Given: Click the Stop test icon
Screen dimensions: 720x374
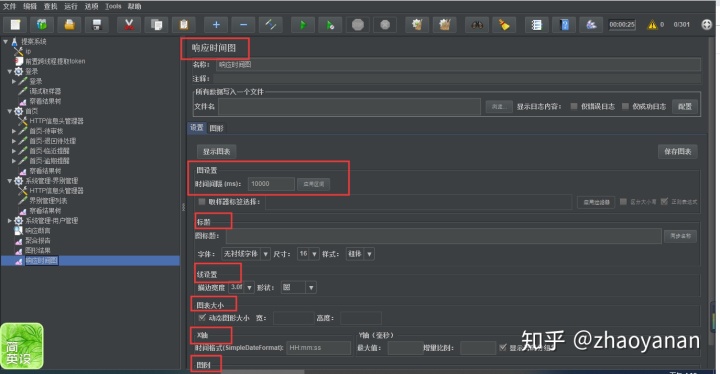Looking at the screenshot, I should [x=358, y=24].
